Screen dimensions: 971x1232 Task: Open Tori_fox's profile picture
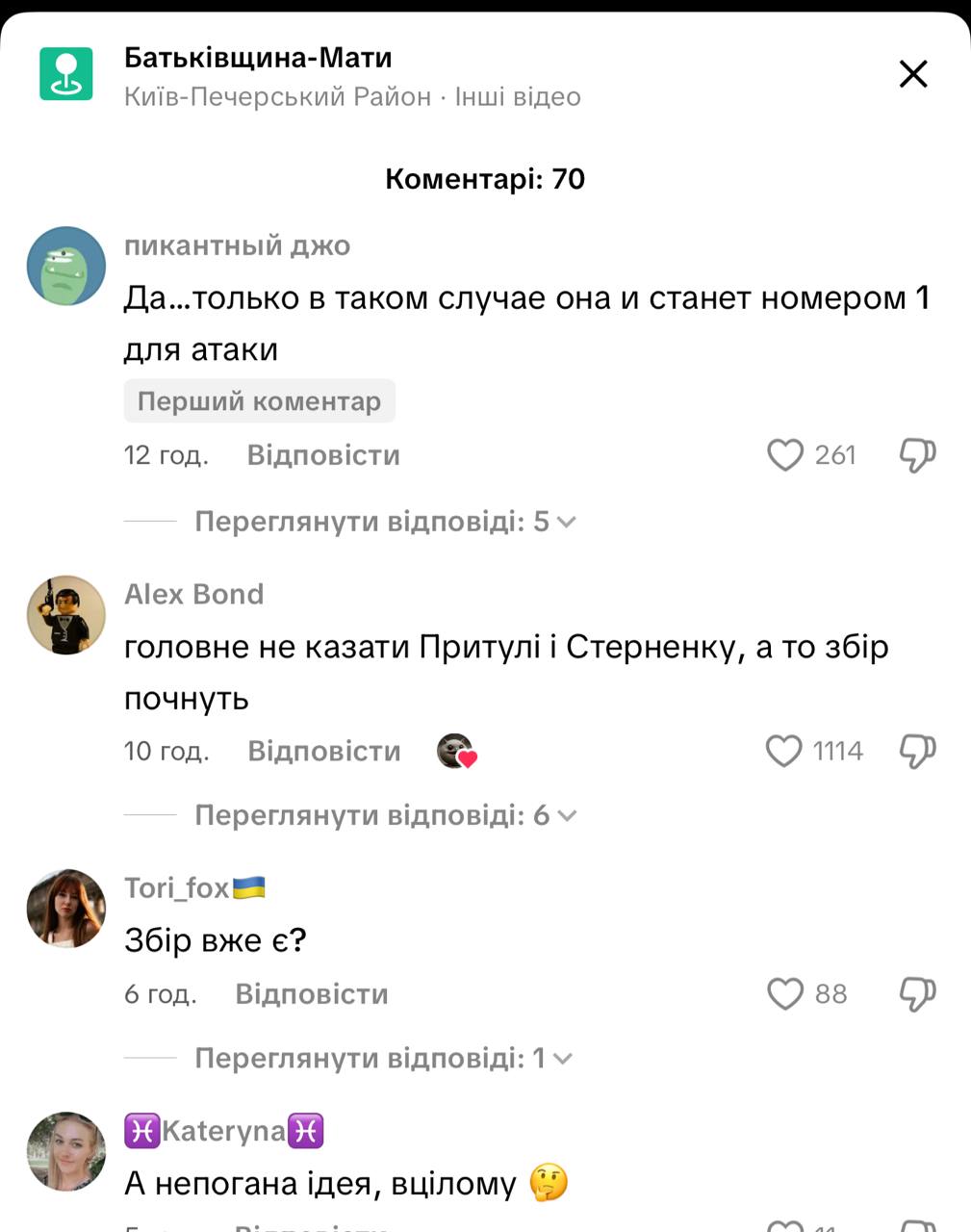[x=65, y=909]
